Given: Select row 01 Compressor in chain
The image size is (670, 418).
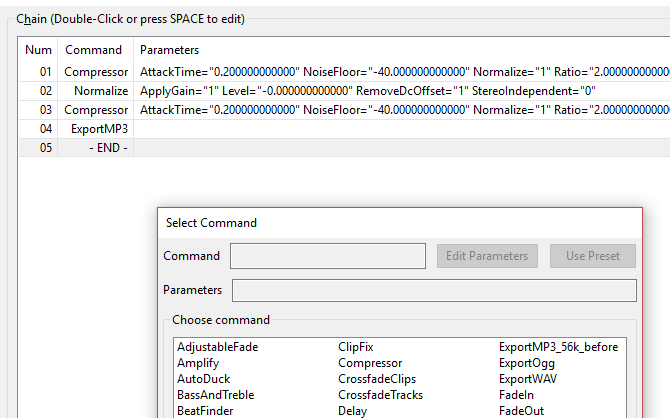Looking at the screenshot, I should 96,72.
